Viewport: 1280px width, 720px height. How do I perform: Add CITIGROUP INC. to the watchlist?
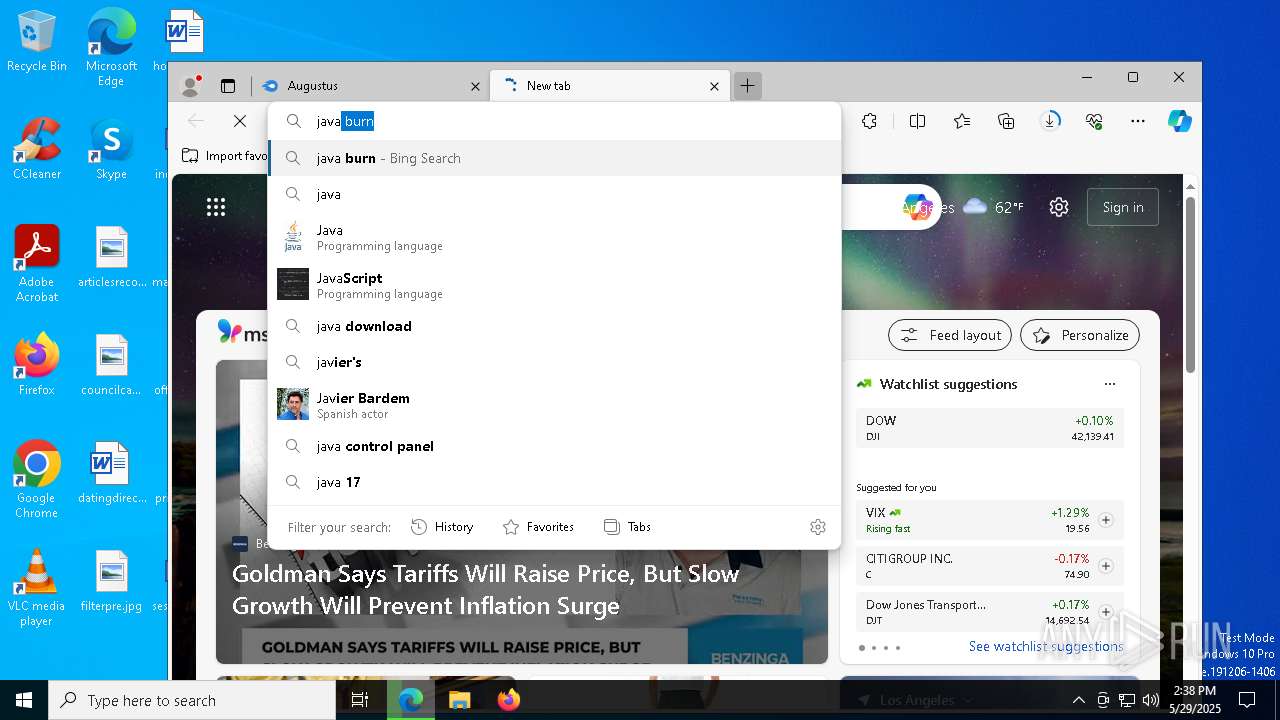coord(1106,566)
